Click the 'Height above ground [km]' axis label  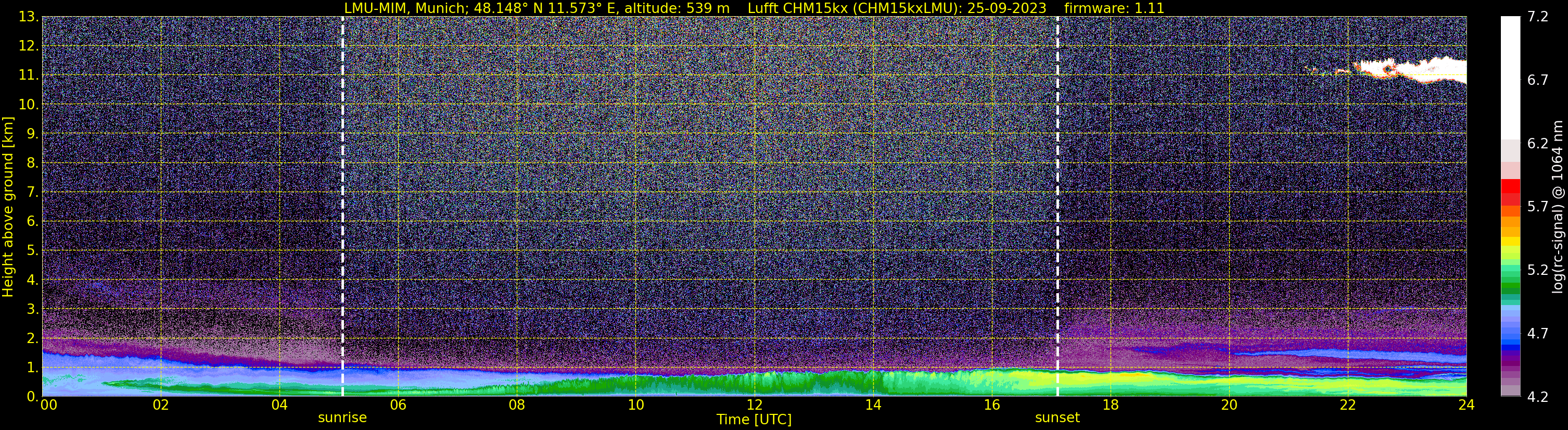click(x=8, y=207)
